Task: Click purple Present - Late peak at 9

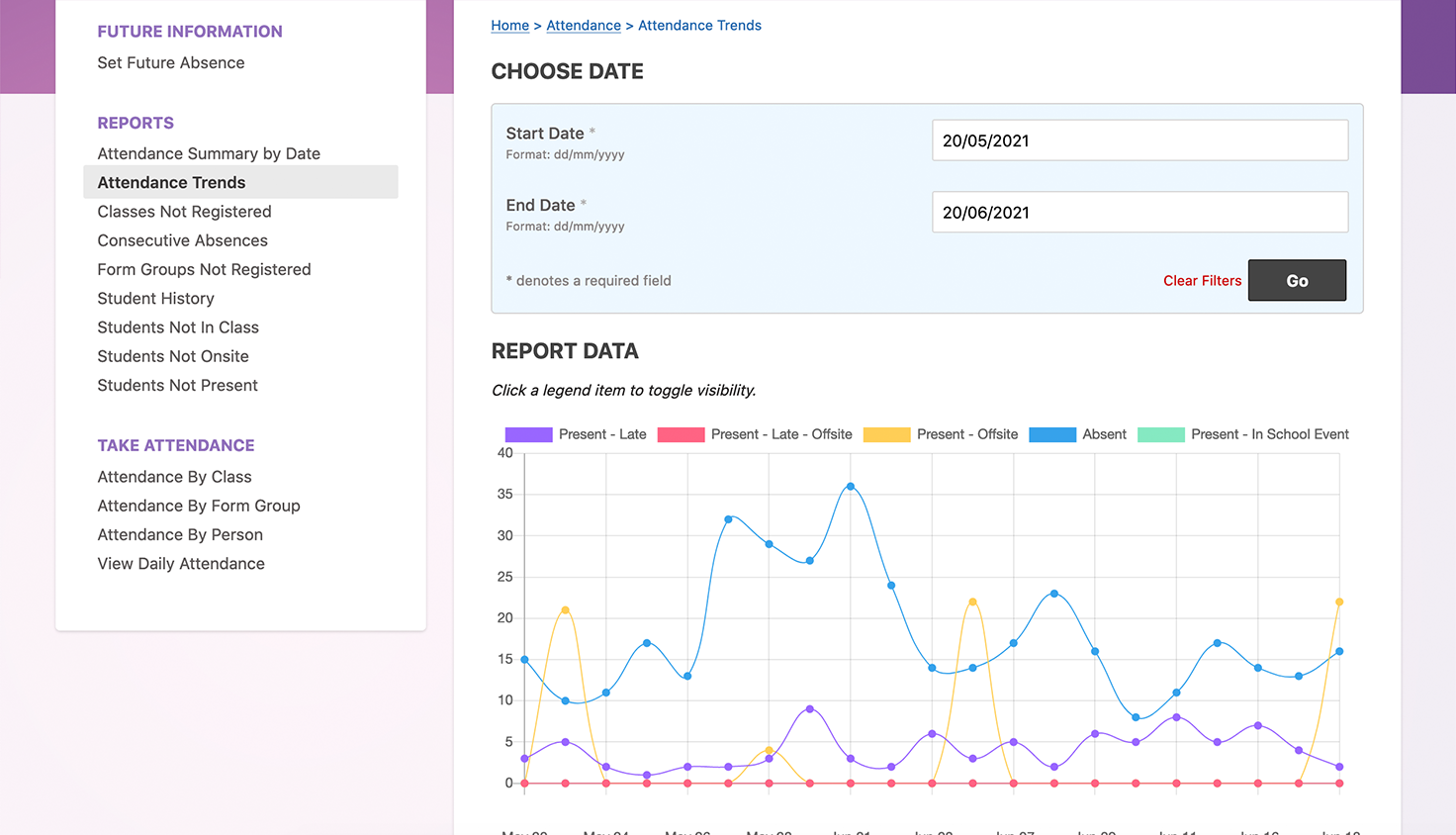Action: tap(810, 709)
